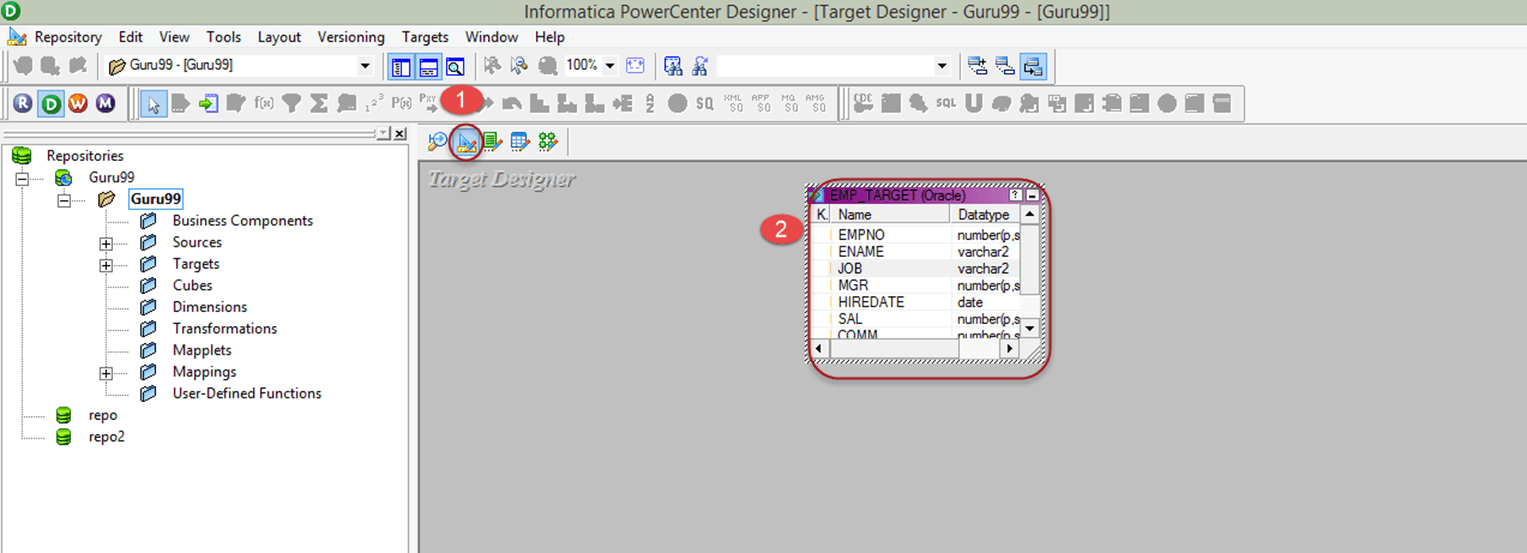Click the Mapplet Designer tool icon
Screen dimensions: 1527x553
520,142
